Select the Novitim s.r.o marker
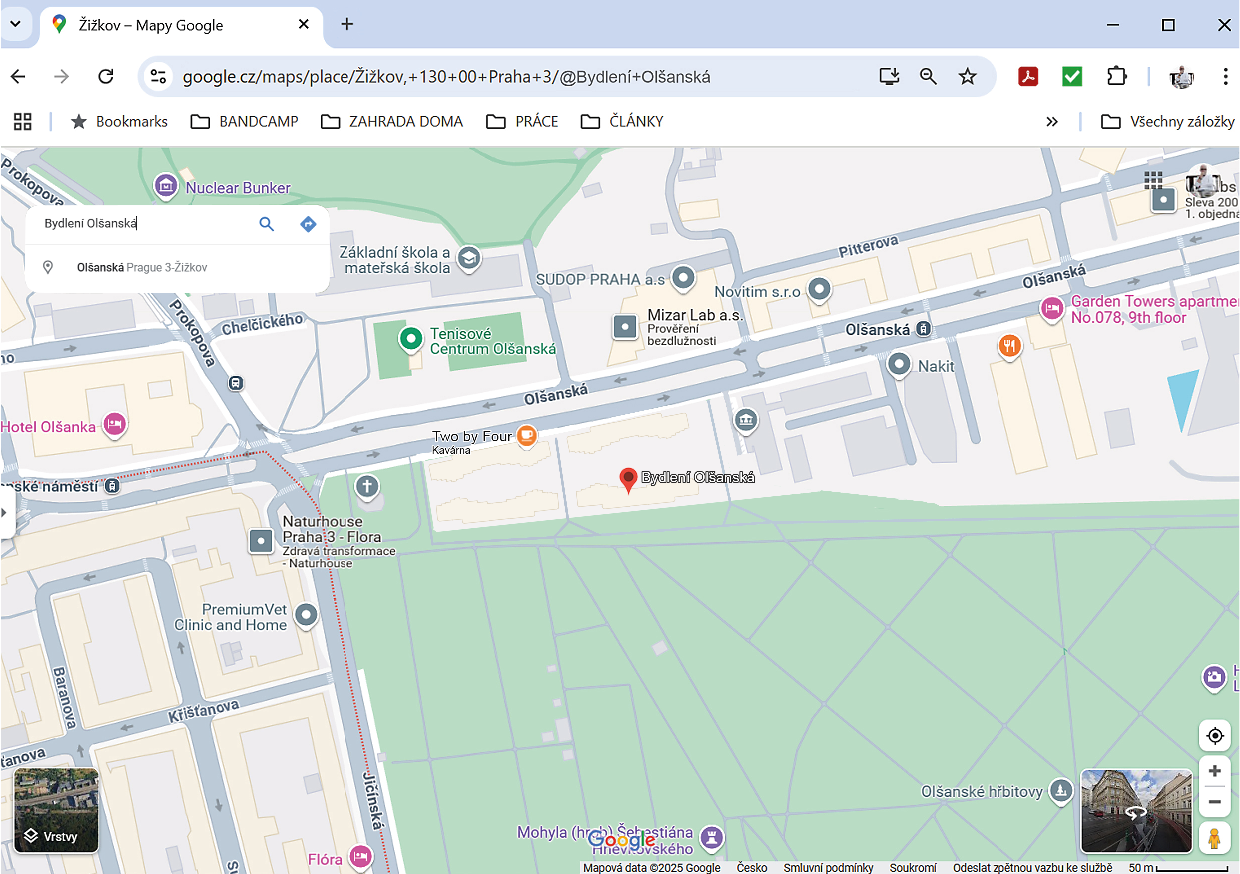The height and width of the screenshot is (874, 1240). (x=820, y=290)
